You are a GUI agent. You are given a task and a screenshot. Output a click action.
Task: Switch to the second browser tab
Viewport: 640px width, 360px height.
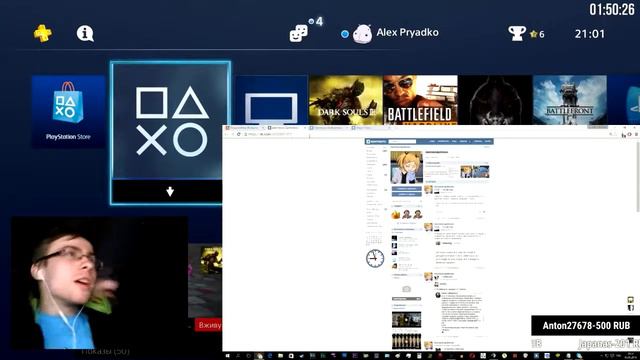tap(287, 128)
